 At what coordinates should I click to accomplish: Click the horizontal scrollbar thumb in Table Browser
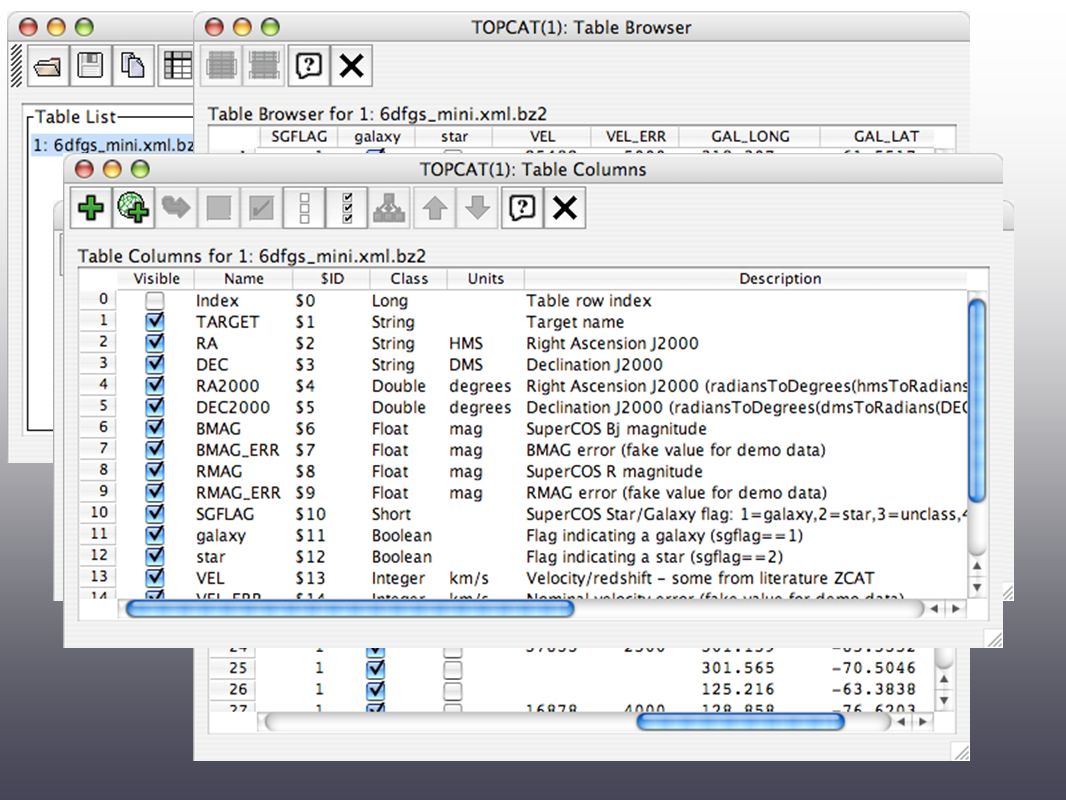pos(740,722)
